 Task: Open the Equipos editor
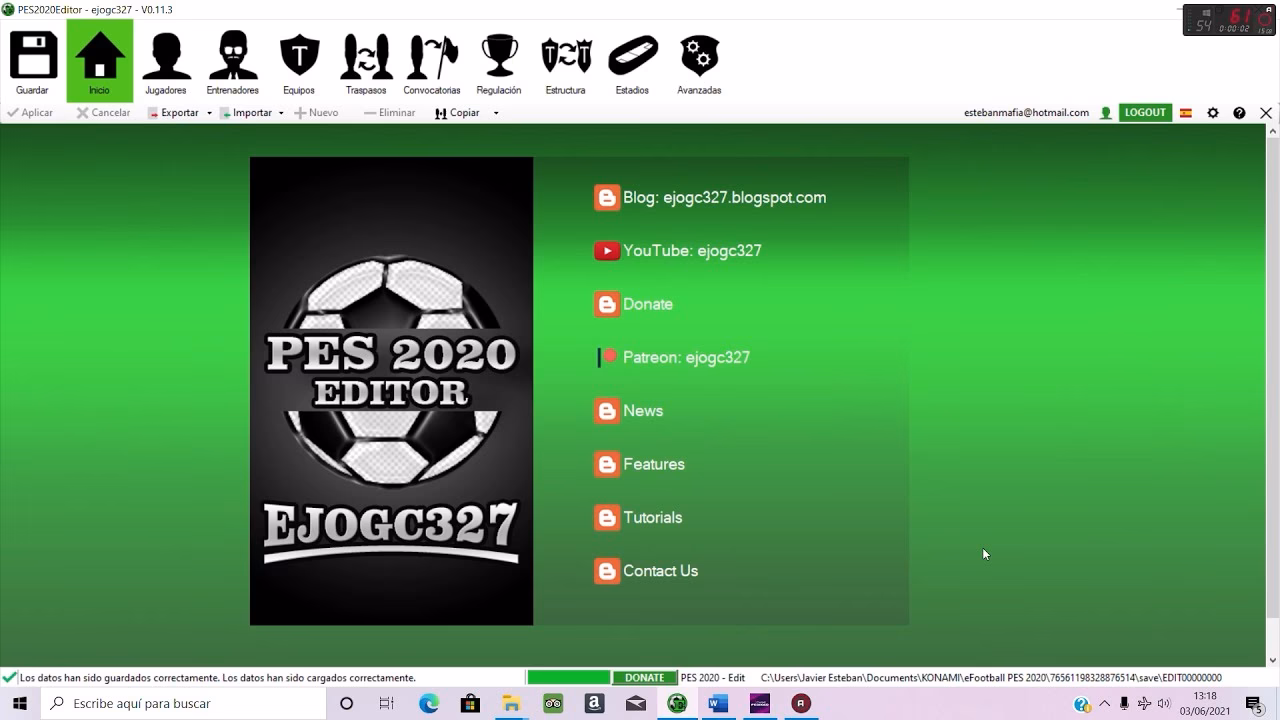coord(299,62)
